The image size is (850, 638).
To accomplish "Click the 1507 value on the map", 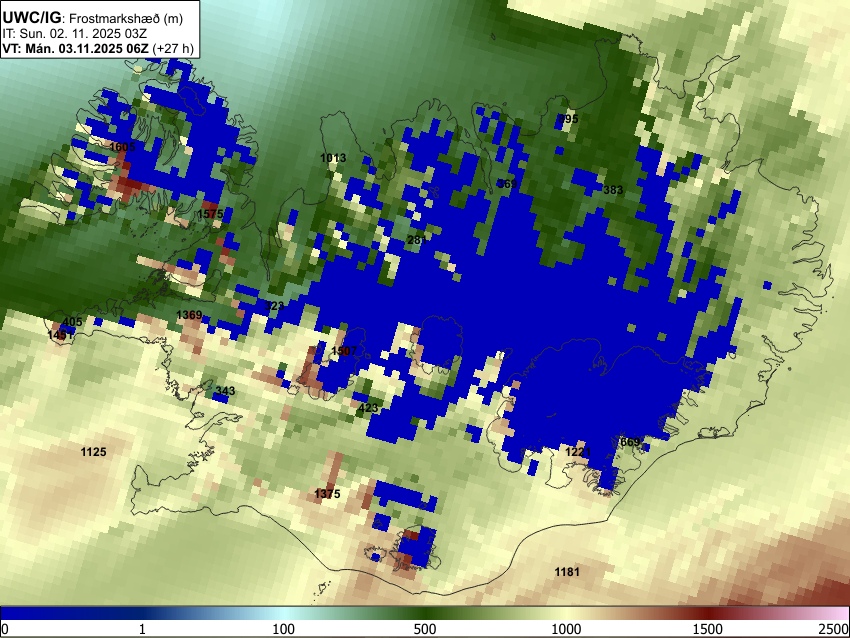I will click(x=344, y=350).
